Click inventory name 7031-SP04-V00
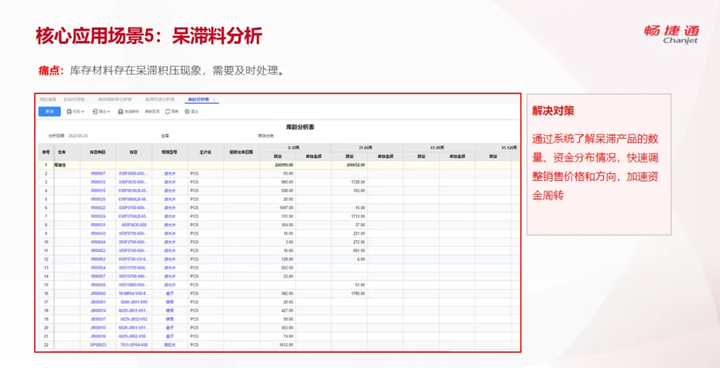Screen dimensions: 720x368 click(x=134, y=345)
